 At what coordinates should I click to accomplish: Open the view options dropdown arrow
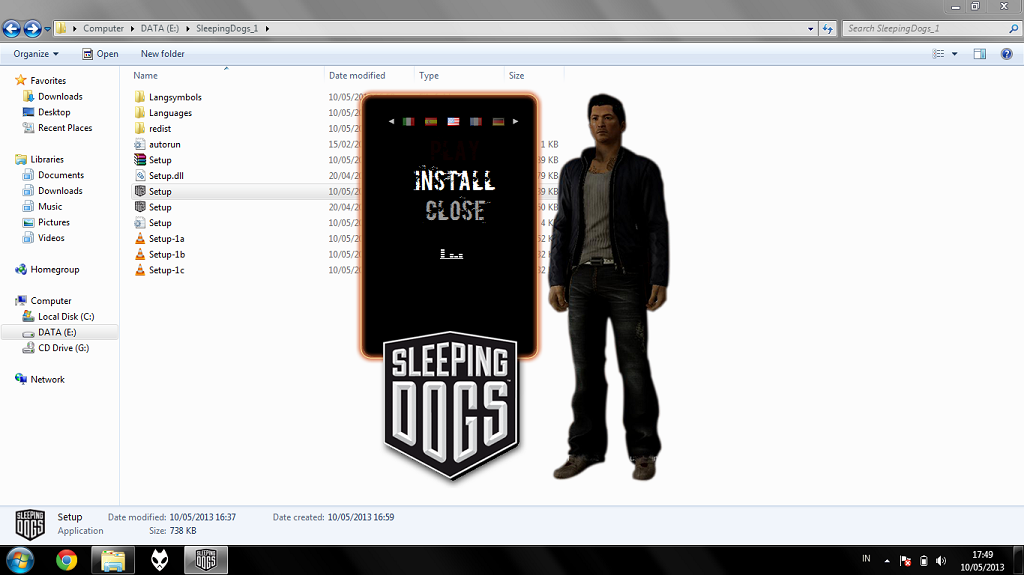click(954, 54)
